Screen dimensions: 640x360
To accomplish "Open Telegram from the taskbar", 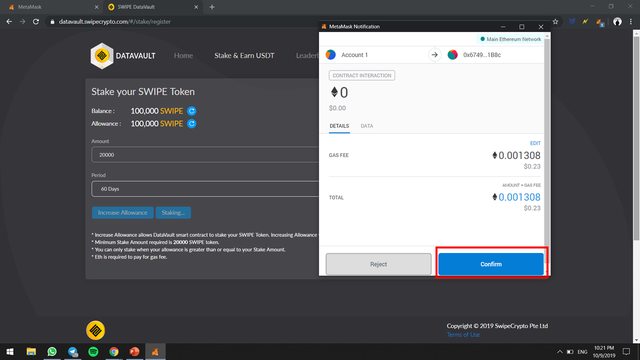I will click(73, 351).
